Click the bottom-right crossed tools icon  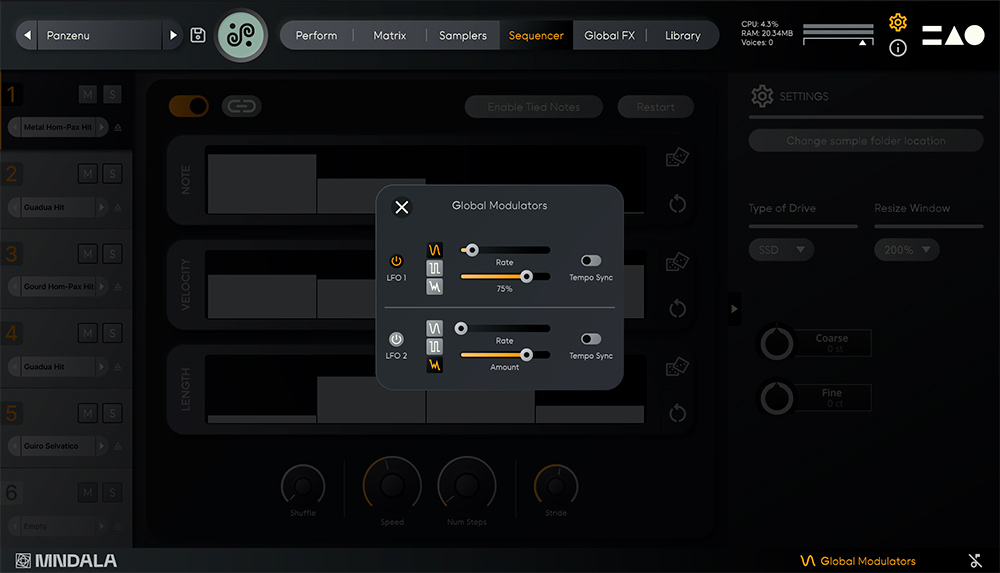coord(975,561)
